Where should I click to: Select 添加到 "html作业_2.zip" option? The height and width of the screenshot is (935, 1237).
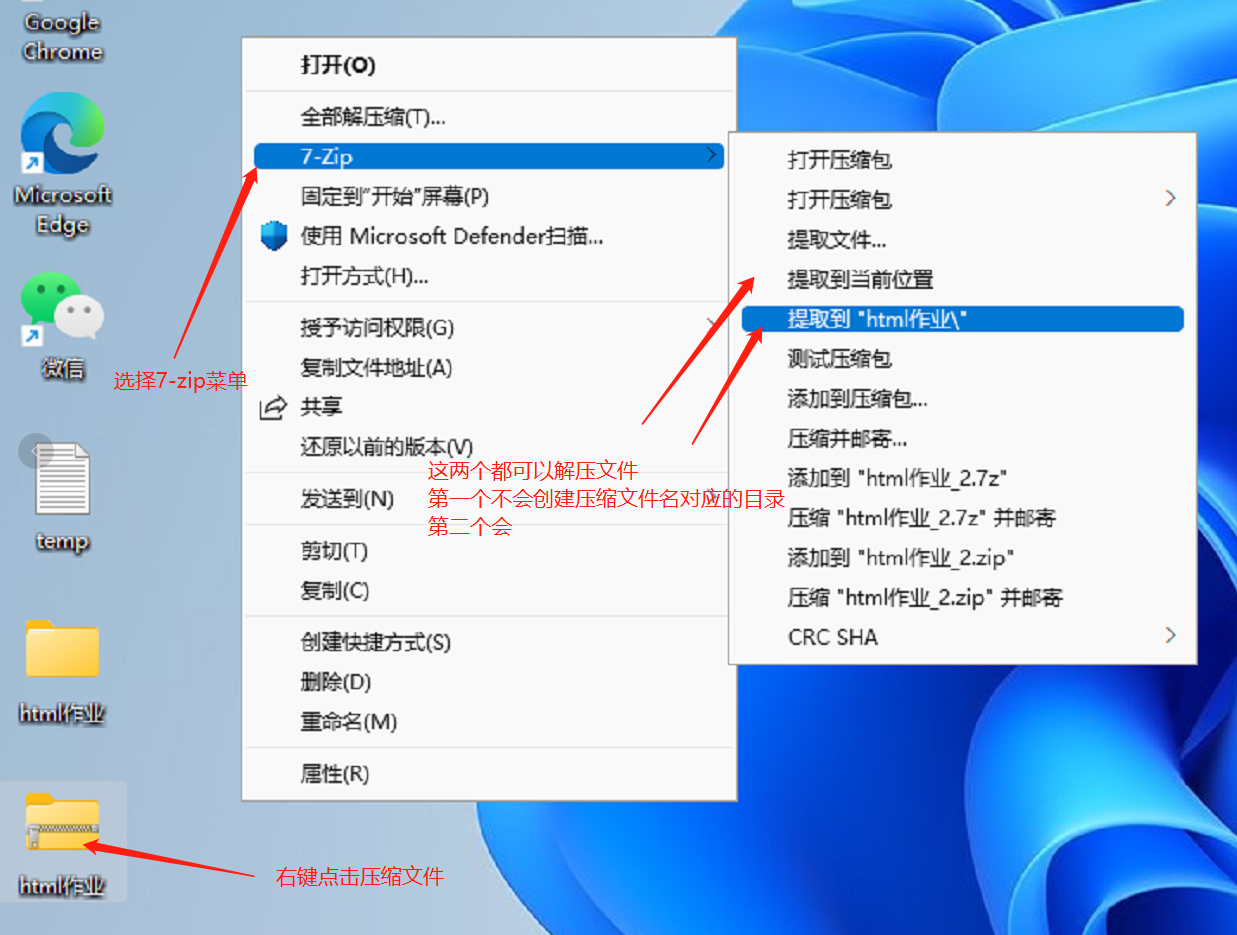coord(901,557)
